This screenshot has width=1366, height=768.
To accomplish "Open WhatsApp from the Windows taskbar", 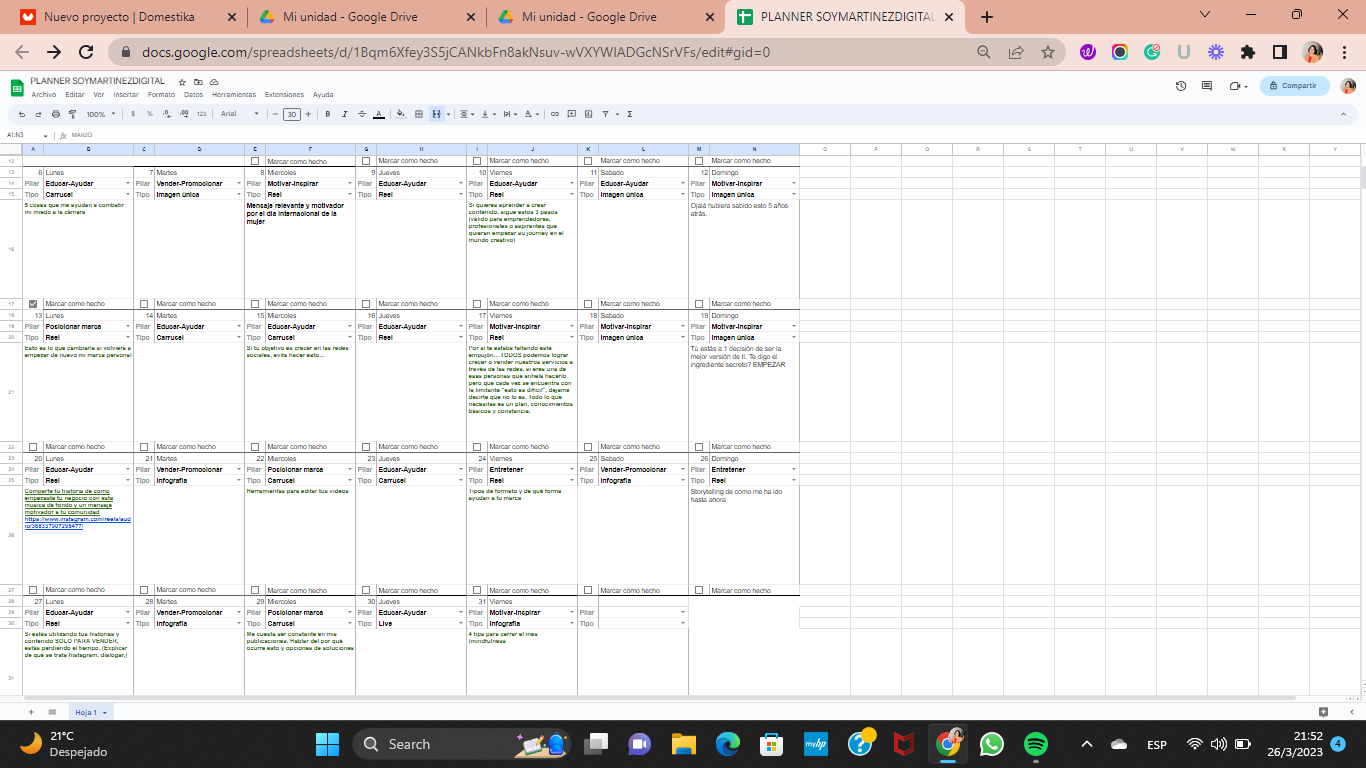I will point(991,744).
